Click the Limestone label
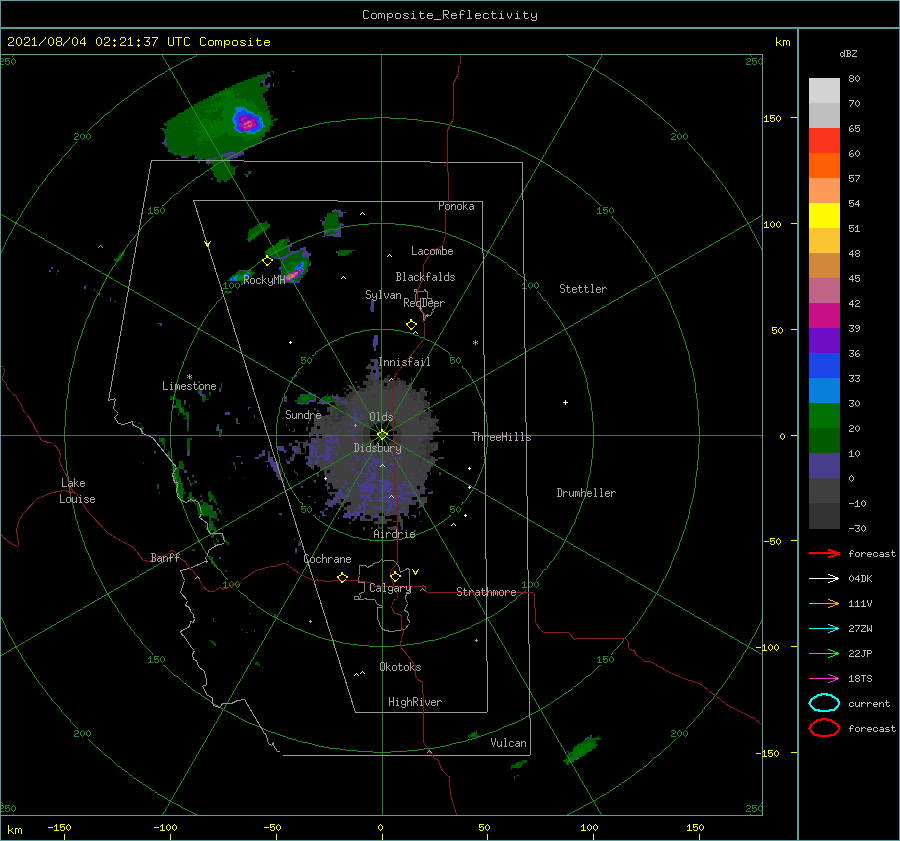This screenshot has height=841, width=900. pos(189,386)
